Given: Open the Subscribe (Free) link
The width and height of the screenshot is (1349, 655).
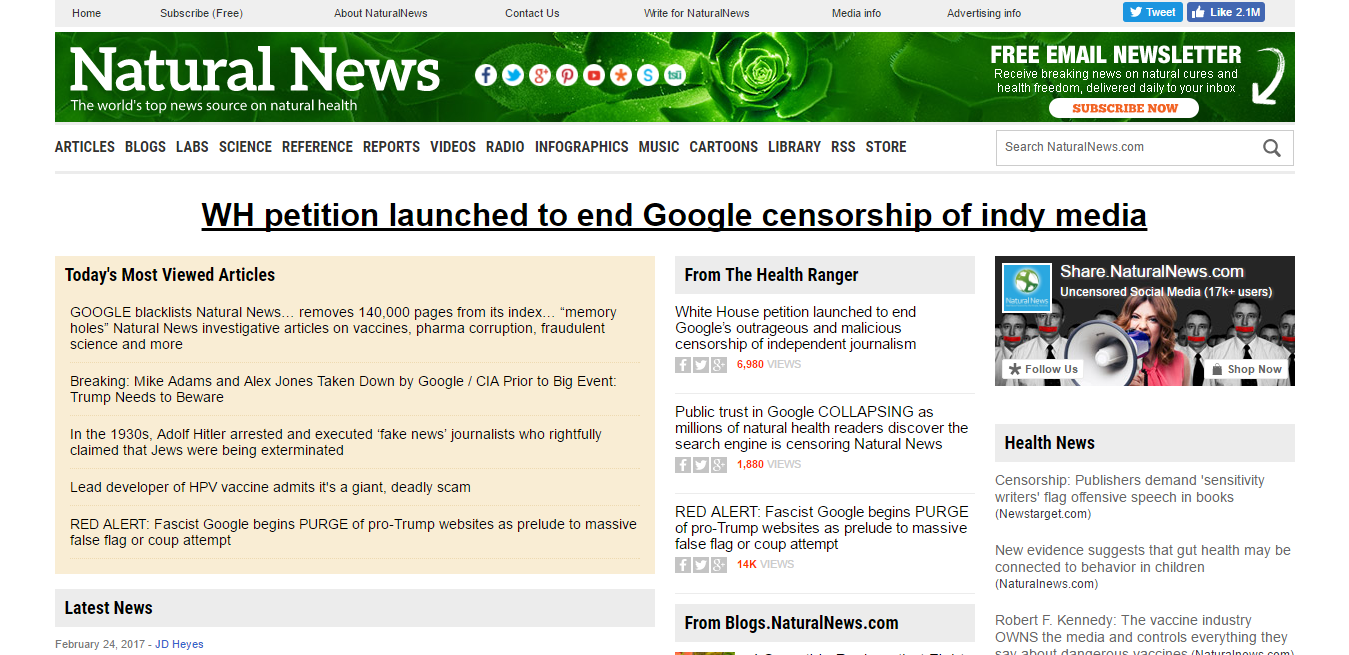Looking at the screenshot, I should coord(201,13).
